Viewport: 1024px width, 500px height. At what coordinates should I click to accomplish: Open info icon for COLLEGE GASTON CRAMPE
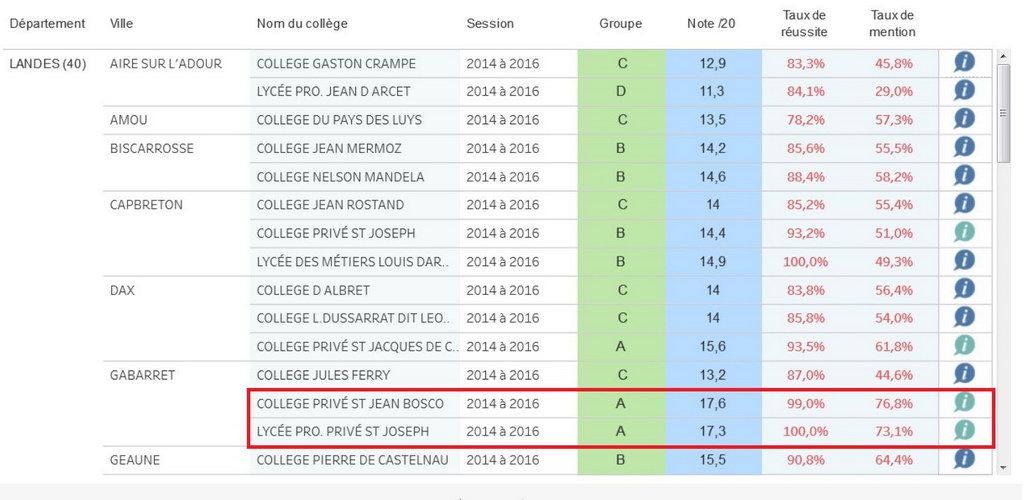click(x=964, y=62)
